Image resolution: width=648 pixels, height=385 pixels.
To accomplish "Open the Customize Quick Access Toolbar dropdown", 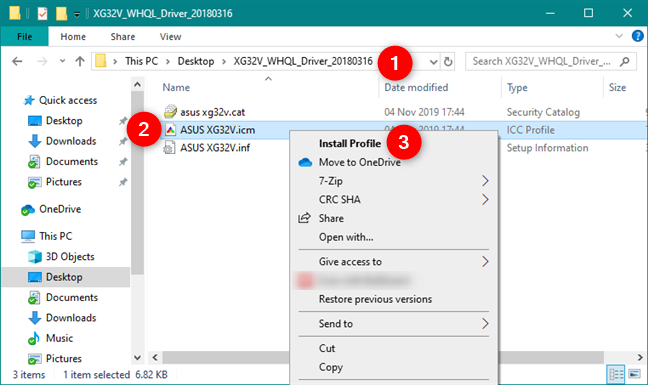I will pos(77,14).
